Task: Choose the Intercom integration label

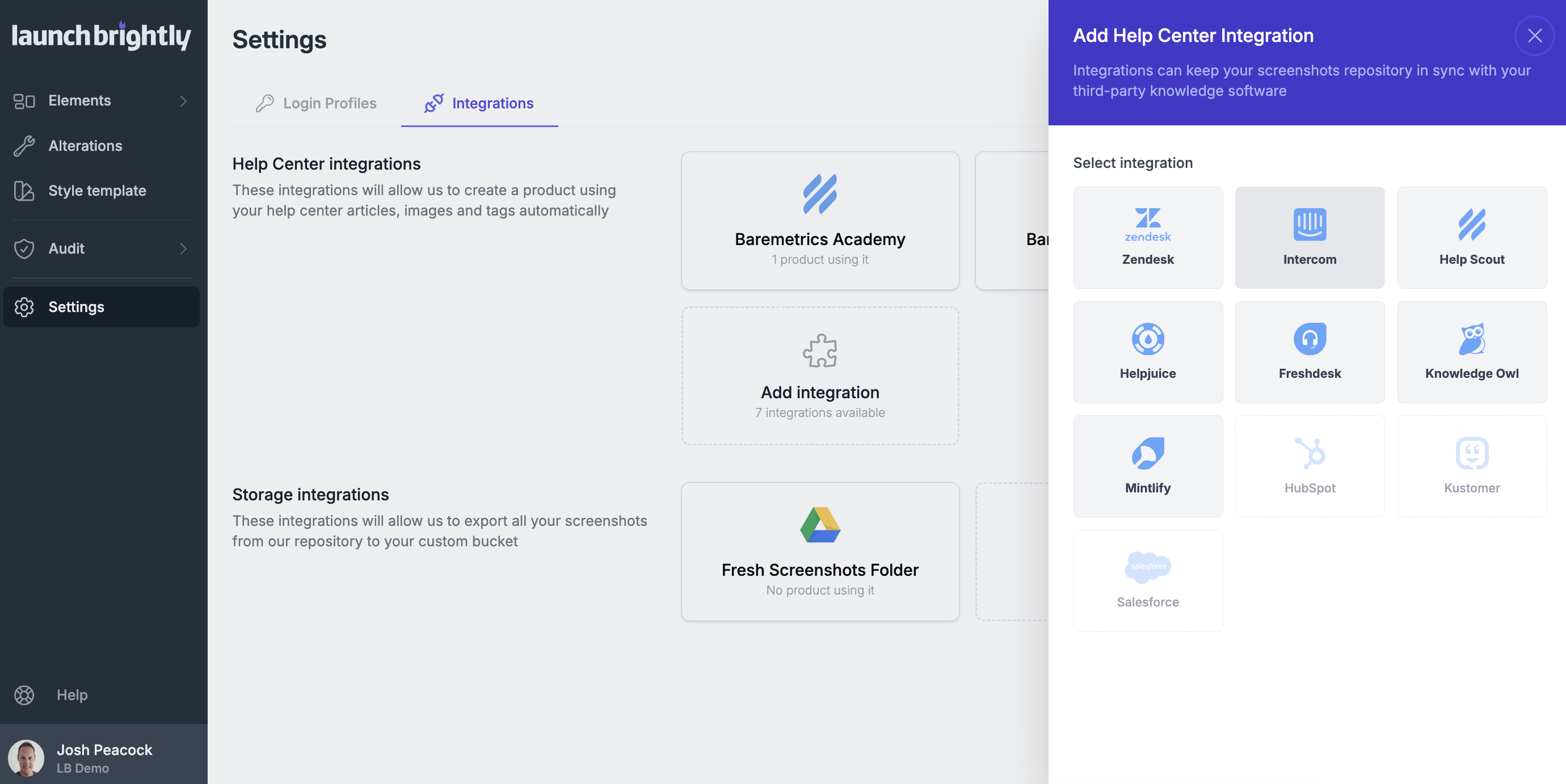Action: click(1310, 259)
